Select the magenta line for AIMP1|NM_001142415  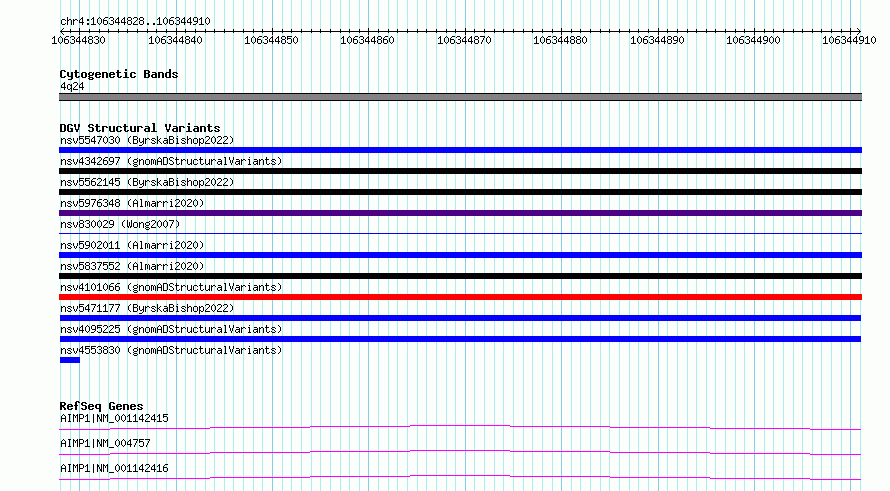click(x=460, y=427)
